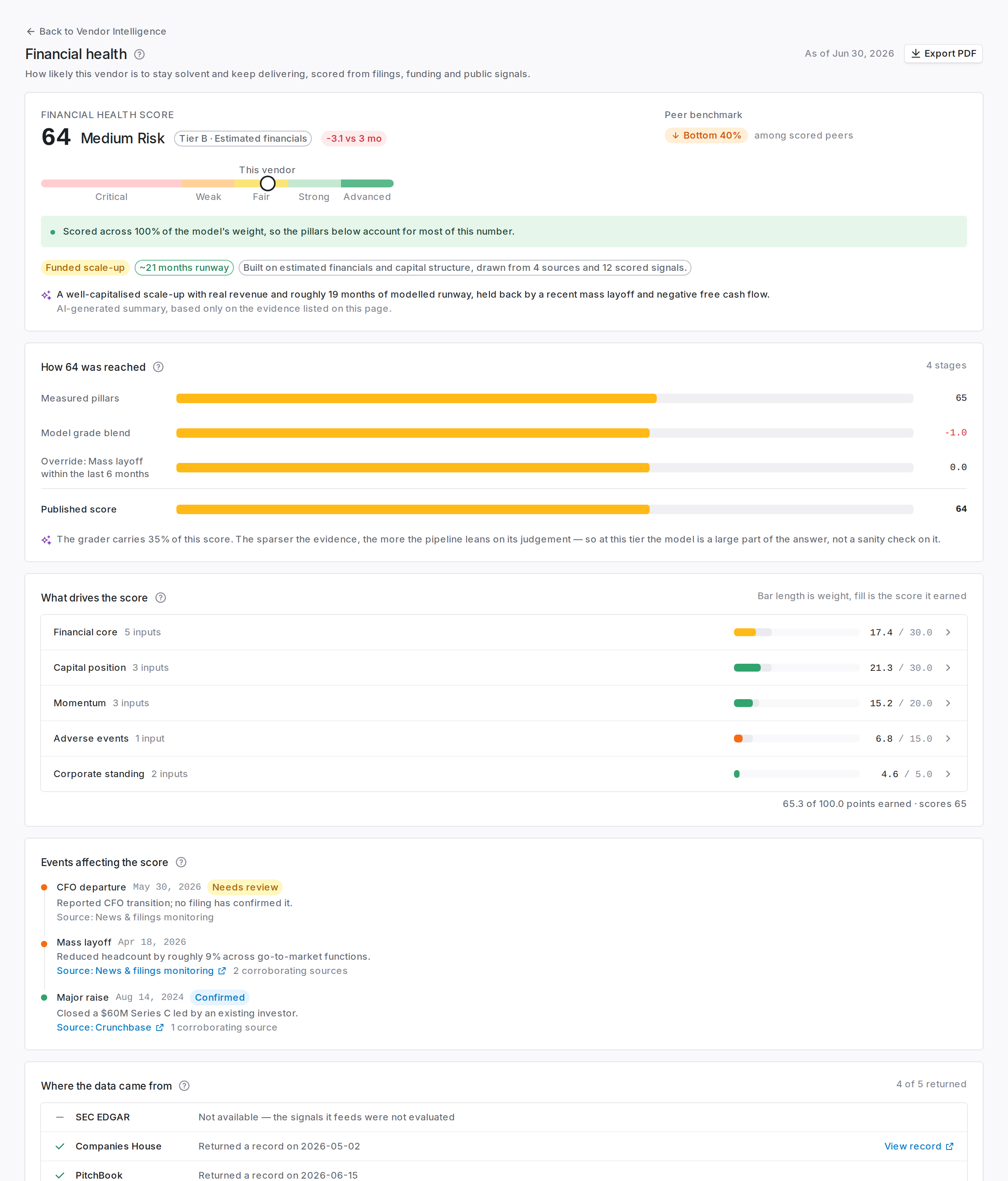Screen dimensions: 1008x1181
Task: Click the Confirmed badge on Major raise
Action: pos(219,998)
